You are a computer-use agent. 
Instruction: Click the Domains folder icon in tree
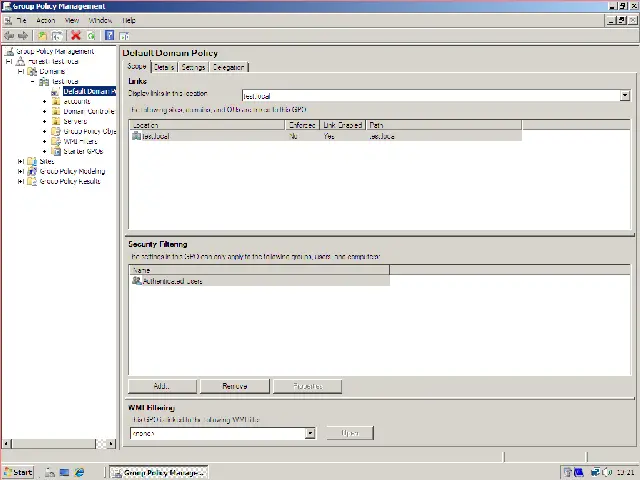(x=32, y=71)
